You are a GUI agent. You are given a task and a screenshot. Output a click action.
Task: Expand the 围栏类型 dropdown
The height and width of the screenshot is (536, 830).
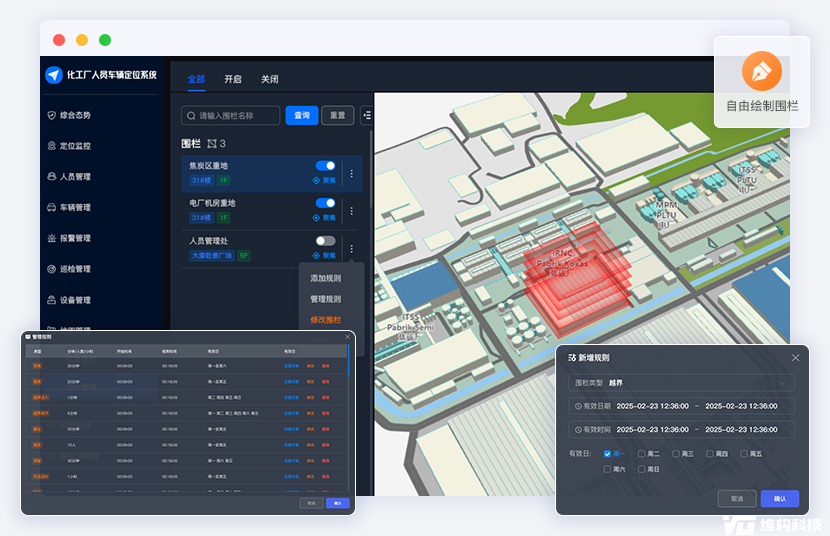click(x=680, y=382)
